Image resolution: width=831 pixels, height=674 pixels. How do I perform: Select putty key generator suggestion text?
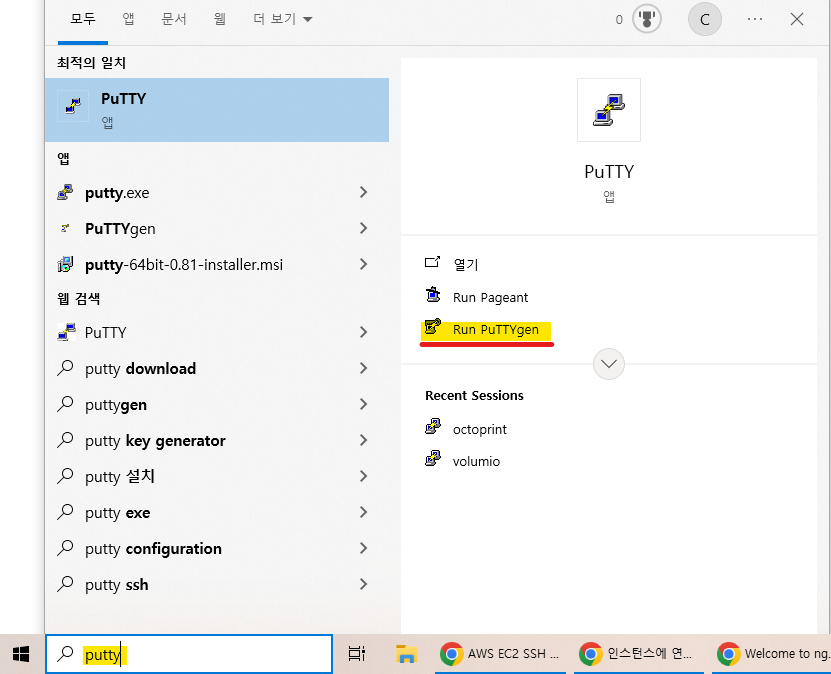[155, 440]
